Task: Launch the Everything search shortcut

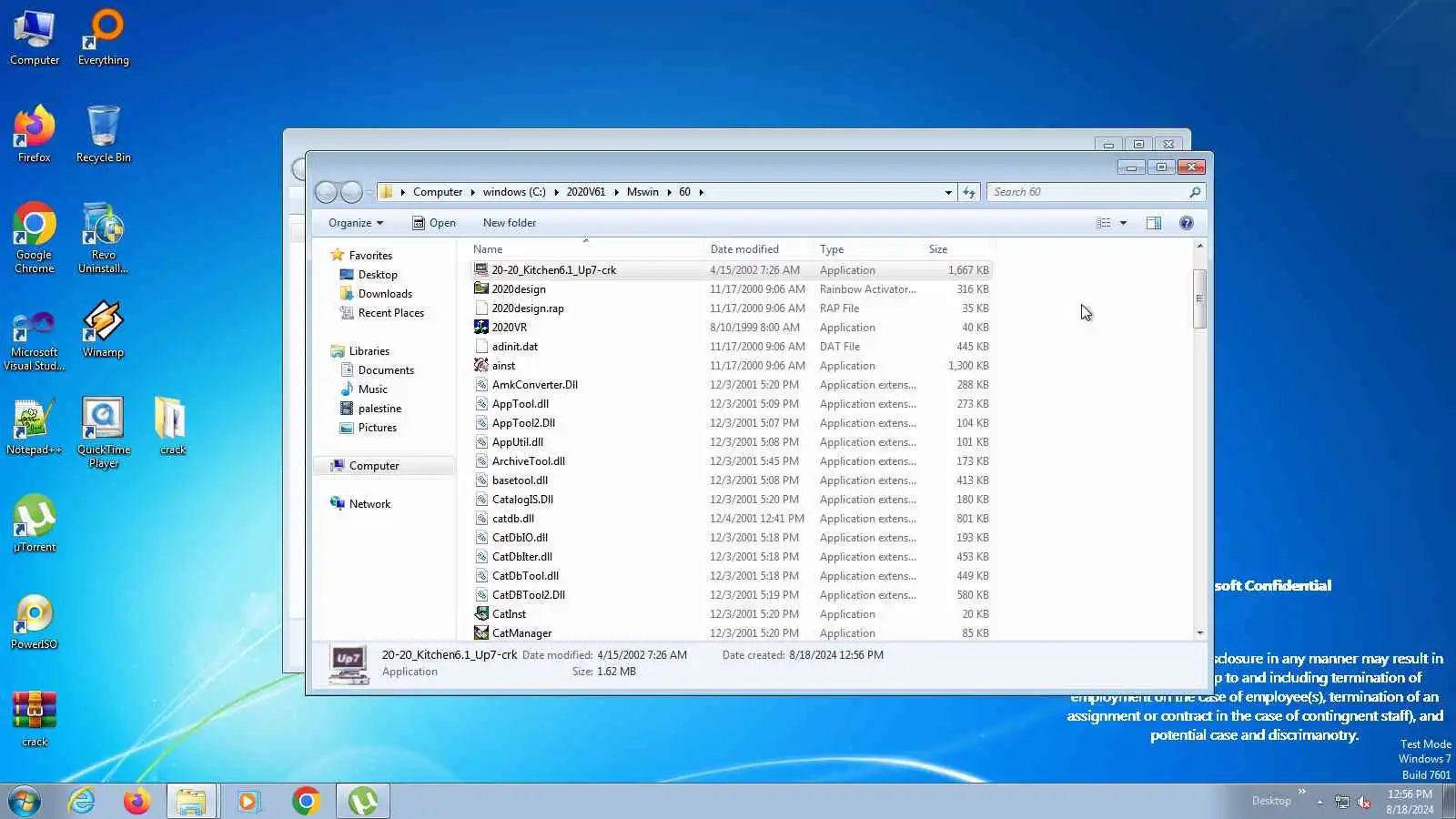Action: click(x=104, y=38)
